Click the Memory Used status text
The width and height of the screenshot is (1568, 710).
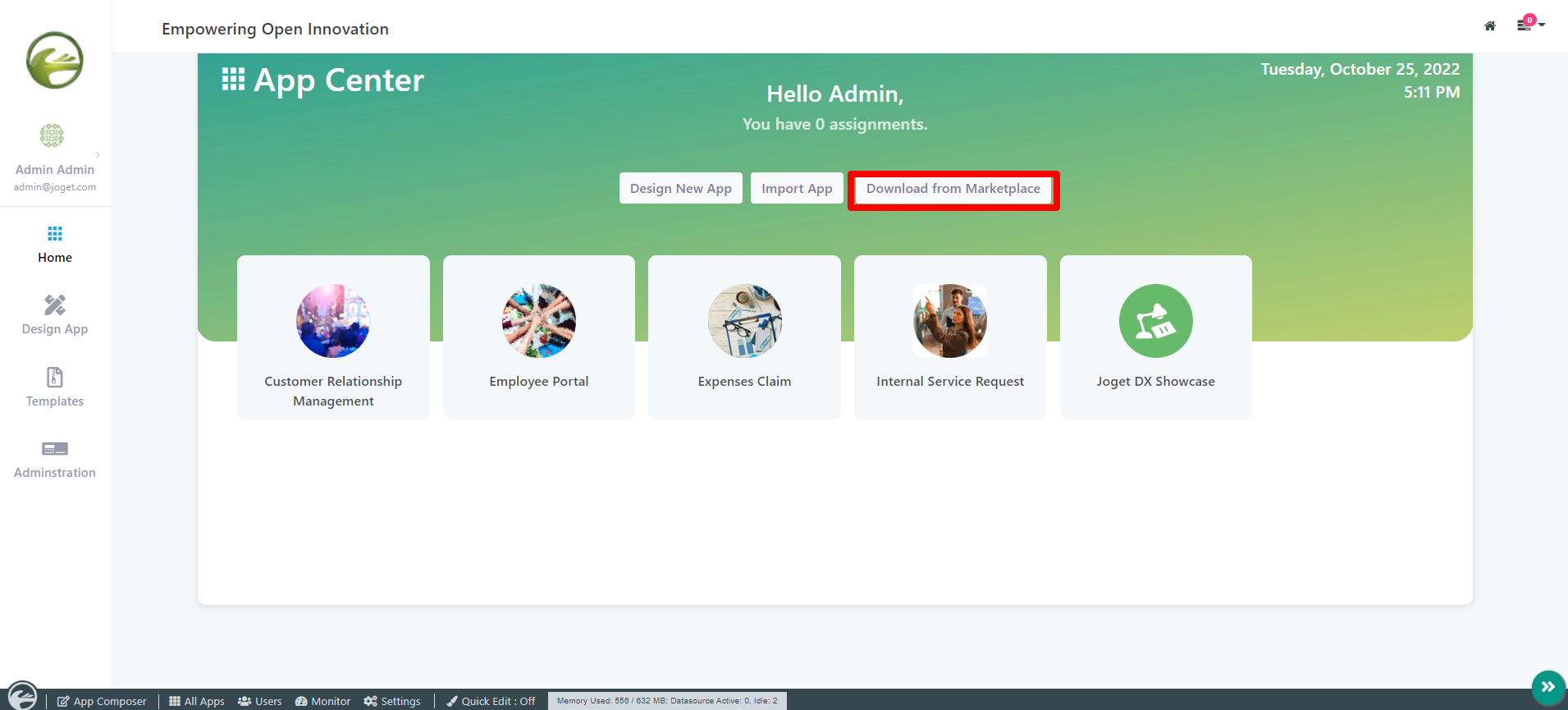click(667, 701)
